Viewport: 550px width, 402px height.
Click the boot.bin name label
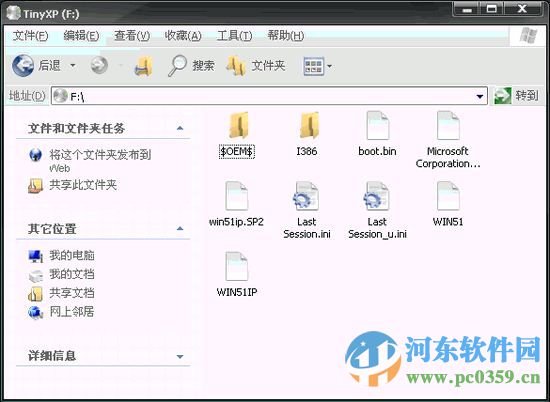click(x=377, y=152)
